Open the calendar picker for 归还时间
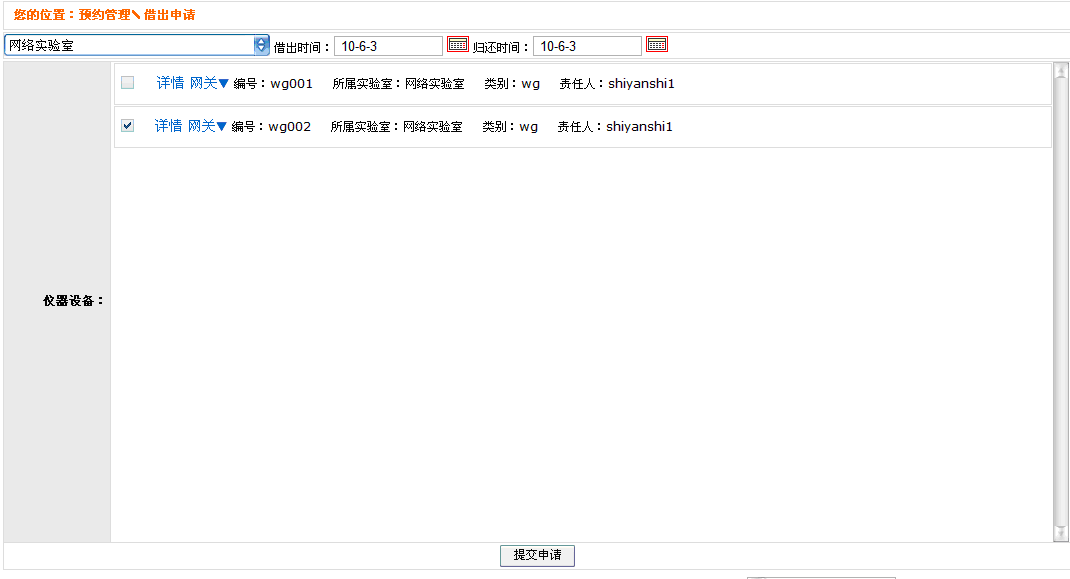 tap(656, 44)
